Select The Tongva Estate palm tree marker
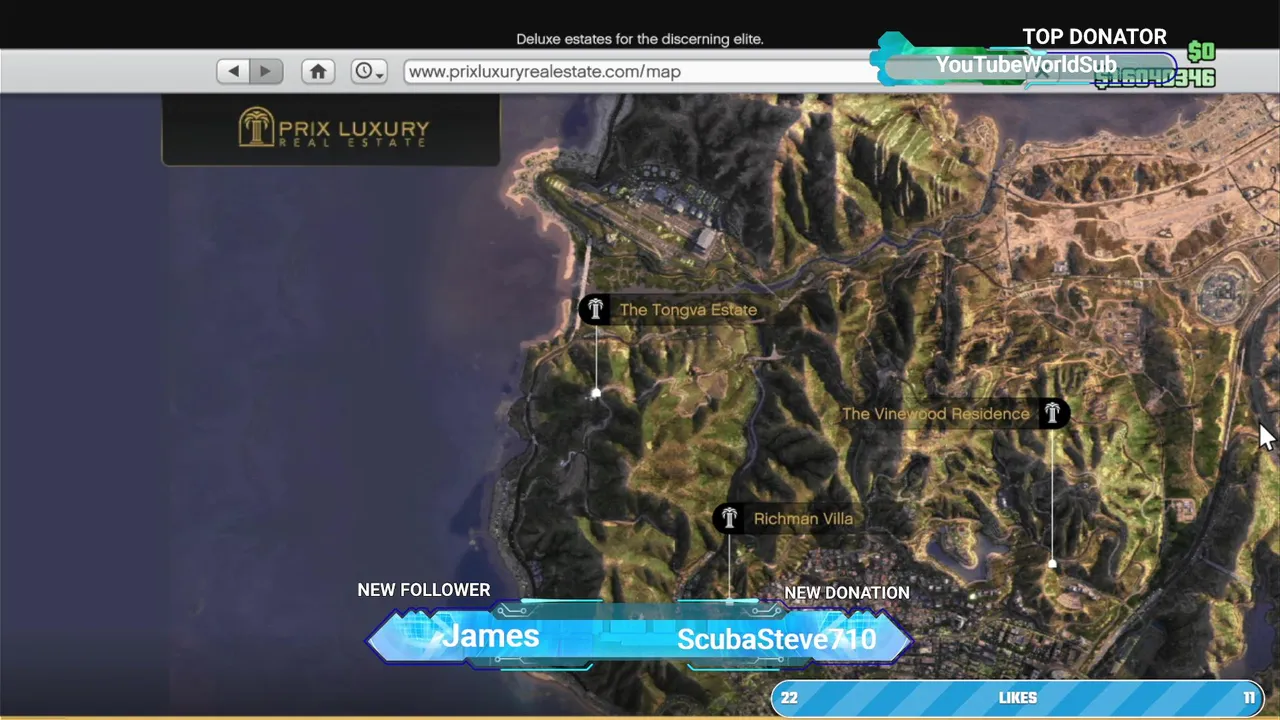This screenshot has height=720, width=1280. (595, 309)
